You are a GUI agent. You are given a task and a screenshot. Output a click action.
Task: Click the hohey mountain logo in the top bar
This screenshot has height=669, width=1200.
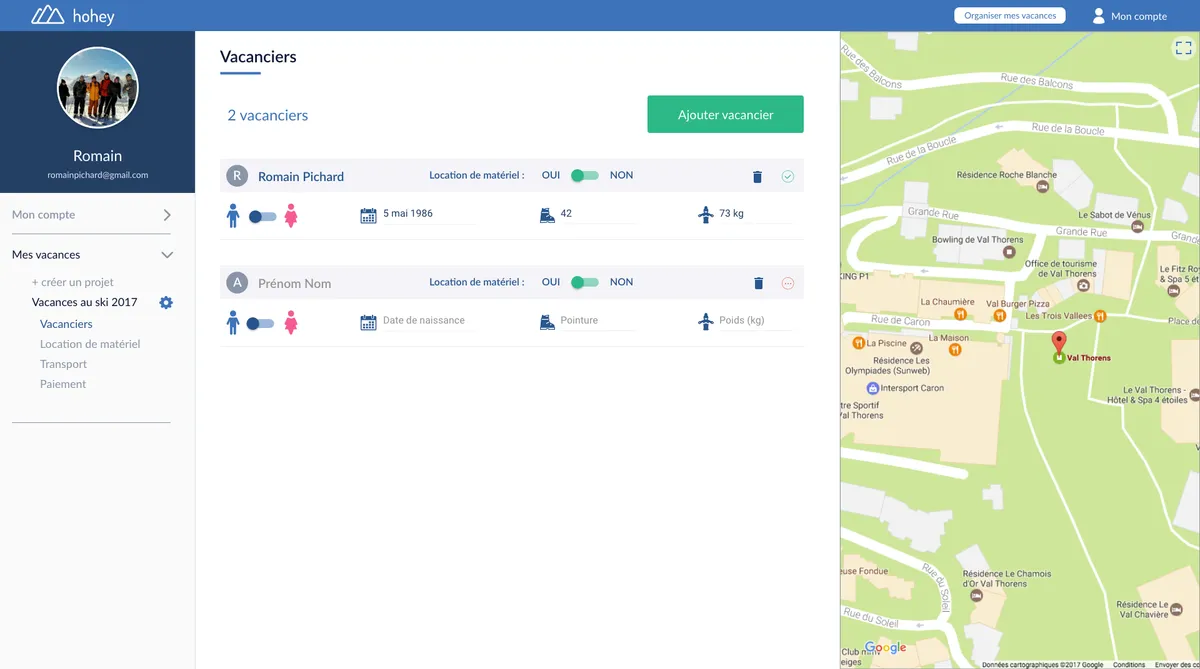(x=47, y=15)
